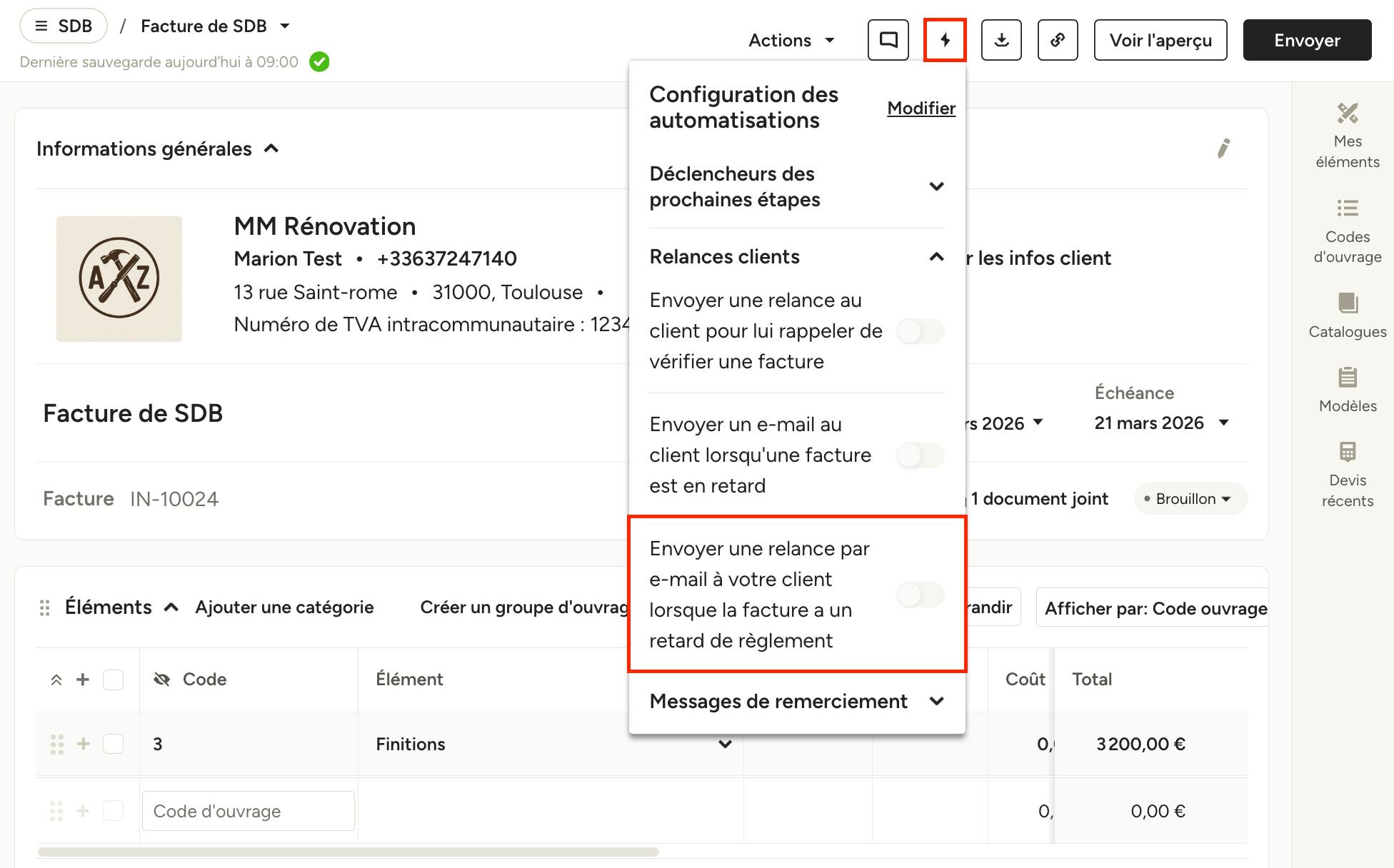Open the Actions dropdown
1394x868 pixels.
click(x=791, y=41)
